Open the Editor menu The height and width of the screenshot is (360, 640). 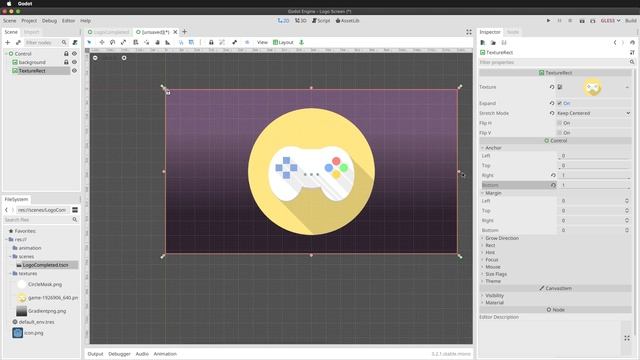(69, 20)
